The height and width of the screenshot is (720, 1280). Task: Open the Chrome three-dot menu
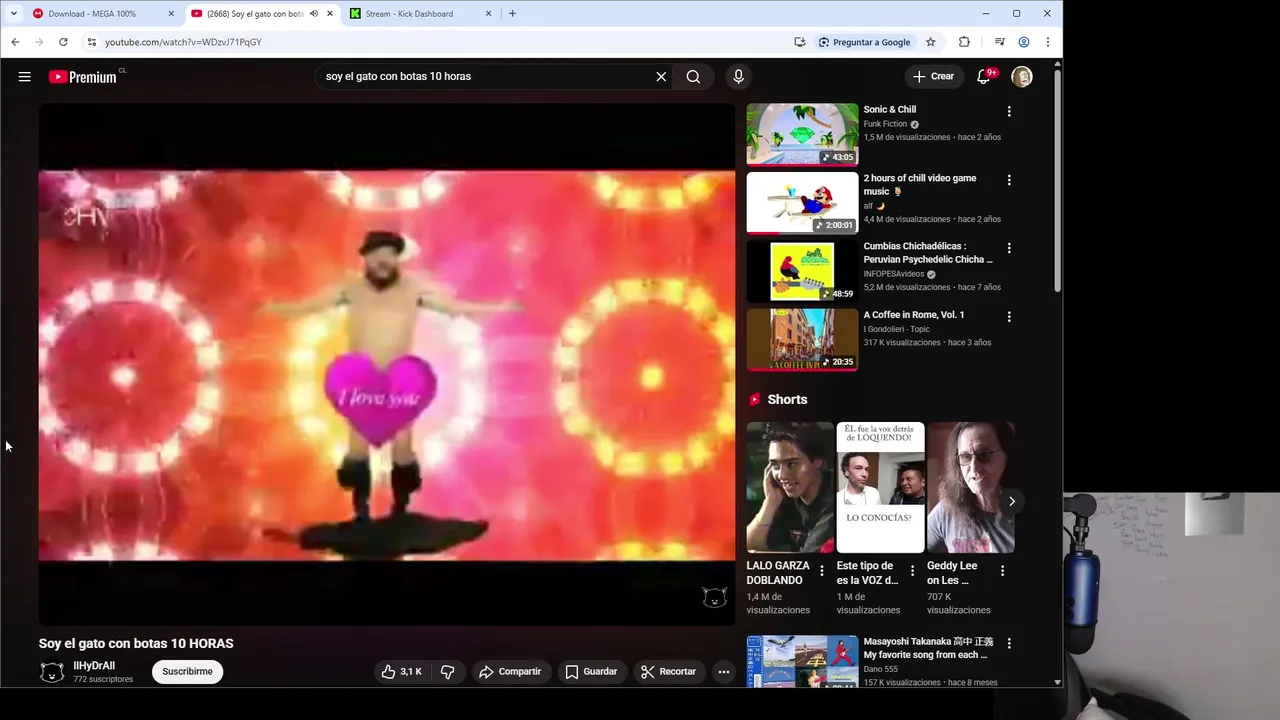1047,42
